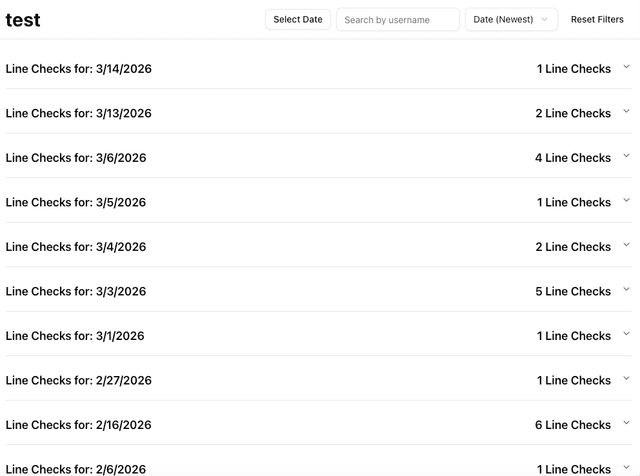Viewport: 640px width, 476px height.
Task: Click the Search by username field
Action: [x=397, y=20]
